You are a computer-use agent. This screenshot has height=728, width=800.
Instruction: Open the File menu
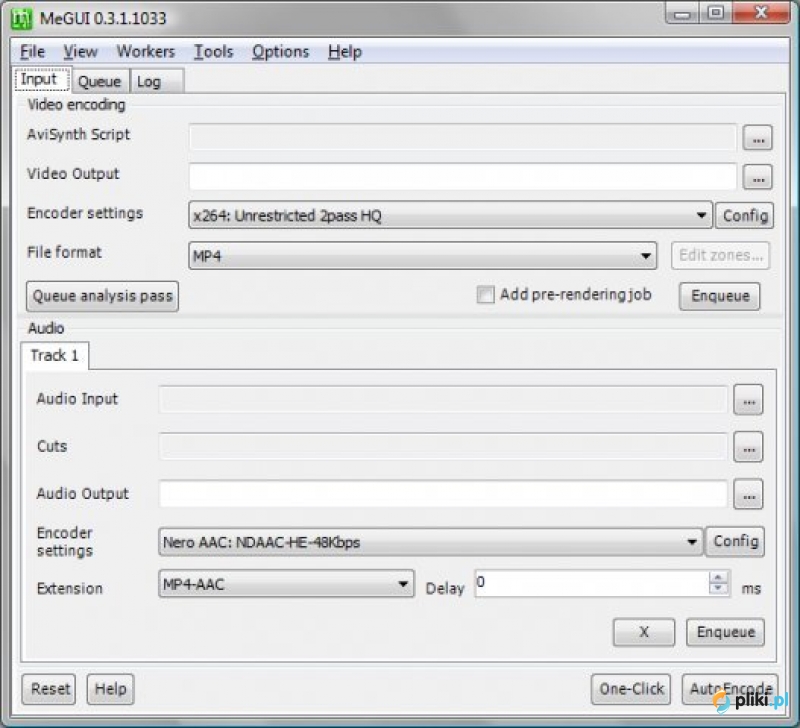pyautogui.click(x=32, y=52)
